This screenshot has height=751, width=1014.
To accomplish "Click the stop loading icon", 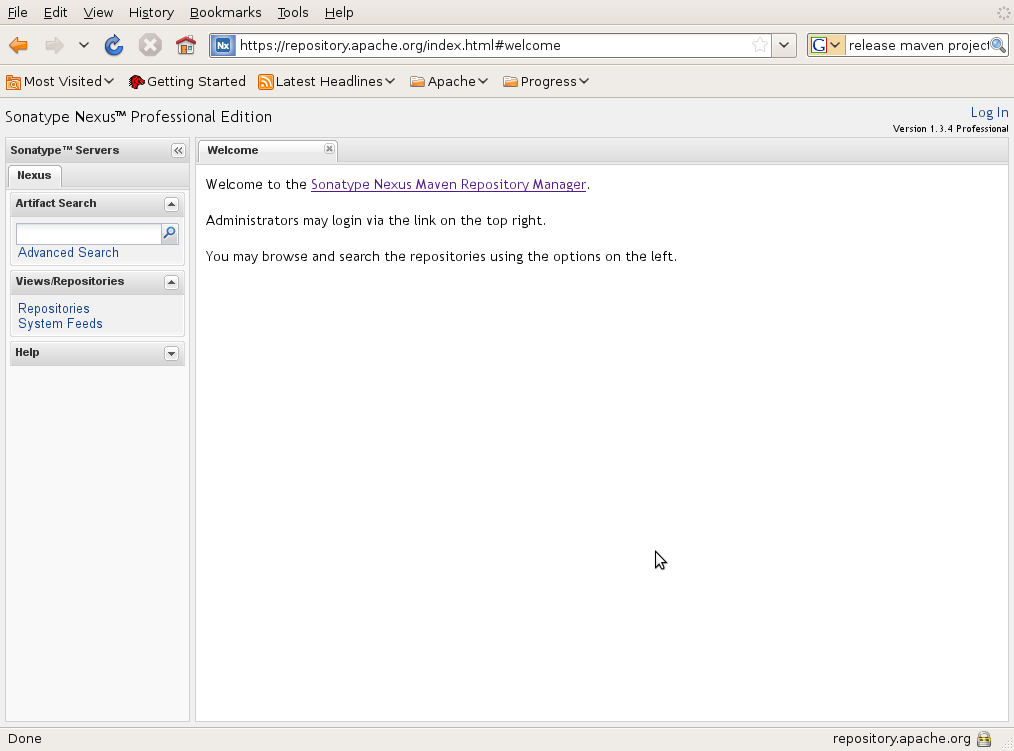I will 150,45.
